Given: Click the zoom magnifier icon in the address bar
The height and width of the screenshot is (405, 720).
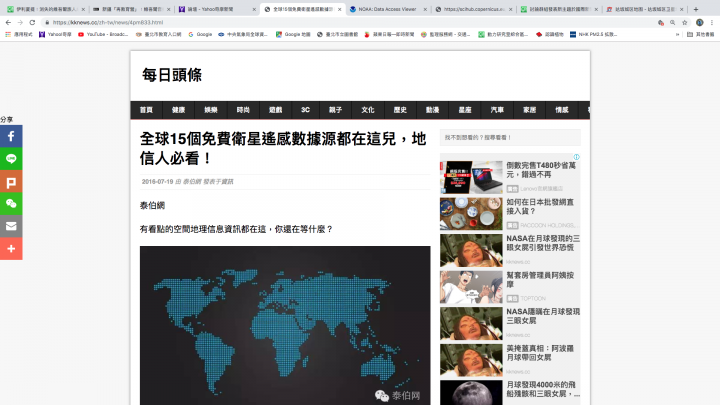Looking at the screenshot, I should pyautogui.click(x=672, y=22).
